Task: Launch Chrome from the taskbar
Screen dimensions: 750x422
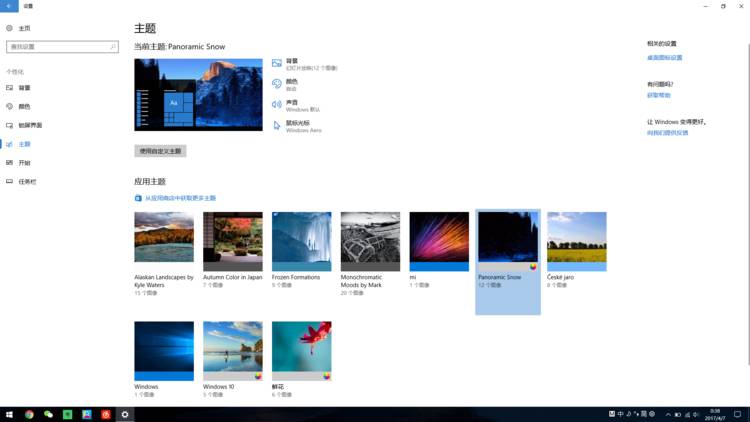Action: (29, 414)
